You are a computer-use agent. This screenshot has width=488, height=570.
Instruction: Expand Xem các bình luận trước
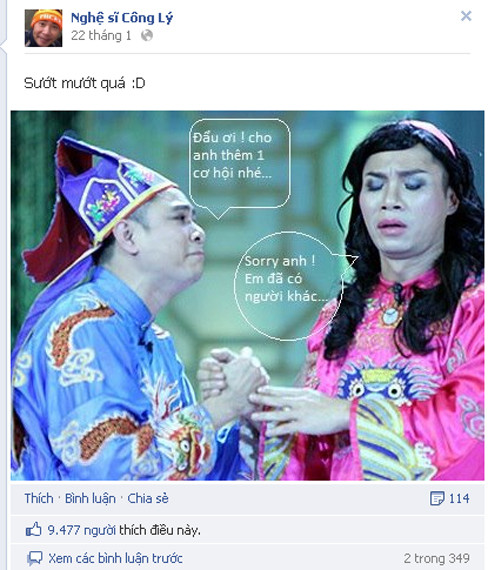click(116, 558)
